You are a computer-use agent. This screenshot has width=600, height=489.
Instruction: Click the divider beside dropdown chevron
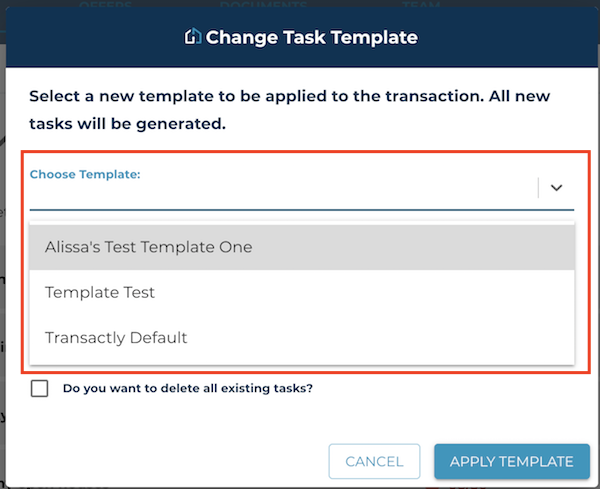click(538, 187)
